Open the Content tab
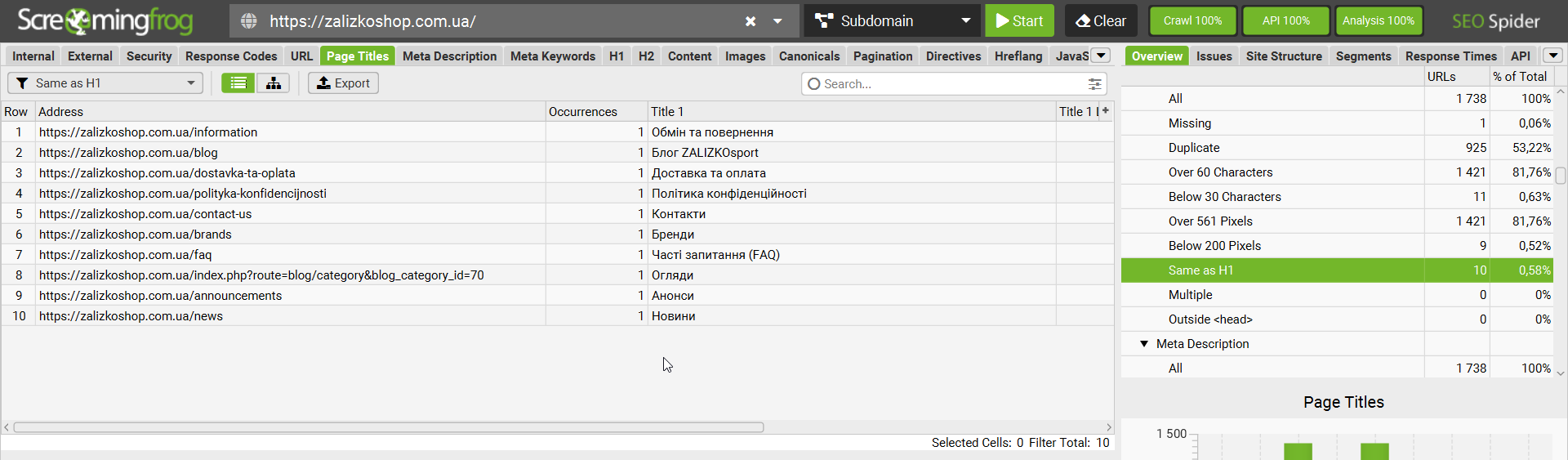Image resolution: width=1568 pixels, height=460 pixels. 689,56
